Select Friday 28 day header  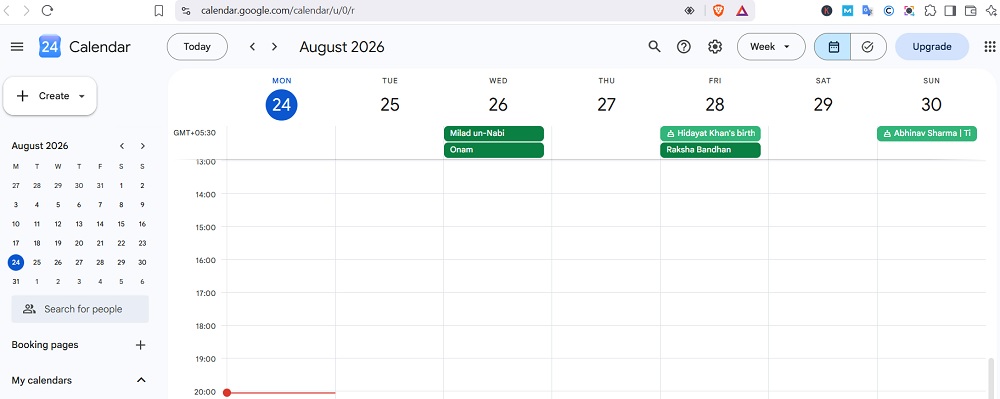tap(715, 104)
